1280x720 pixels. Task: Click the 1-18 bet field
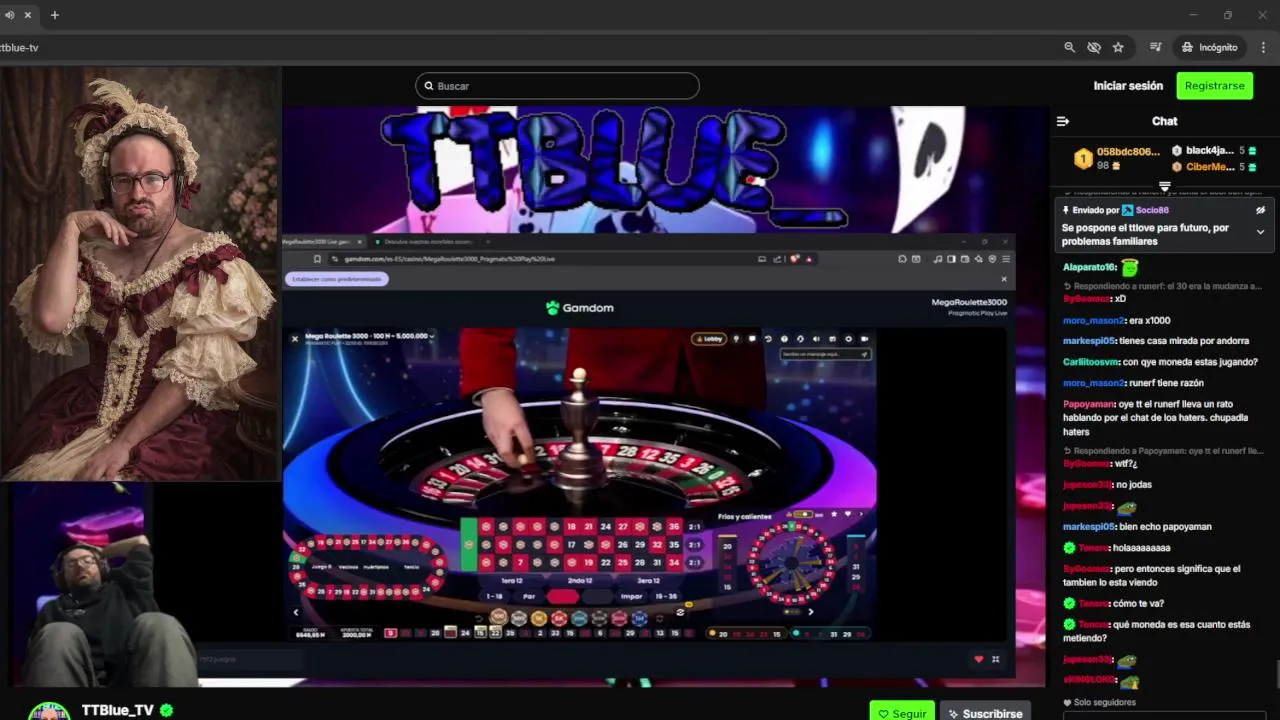tap(494, 597)
